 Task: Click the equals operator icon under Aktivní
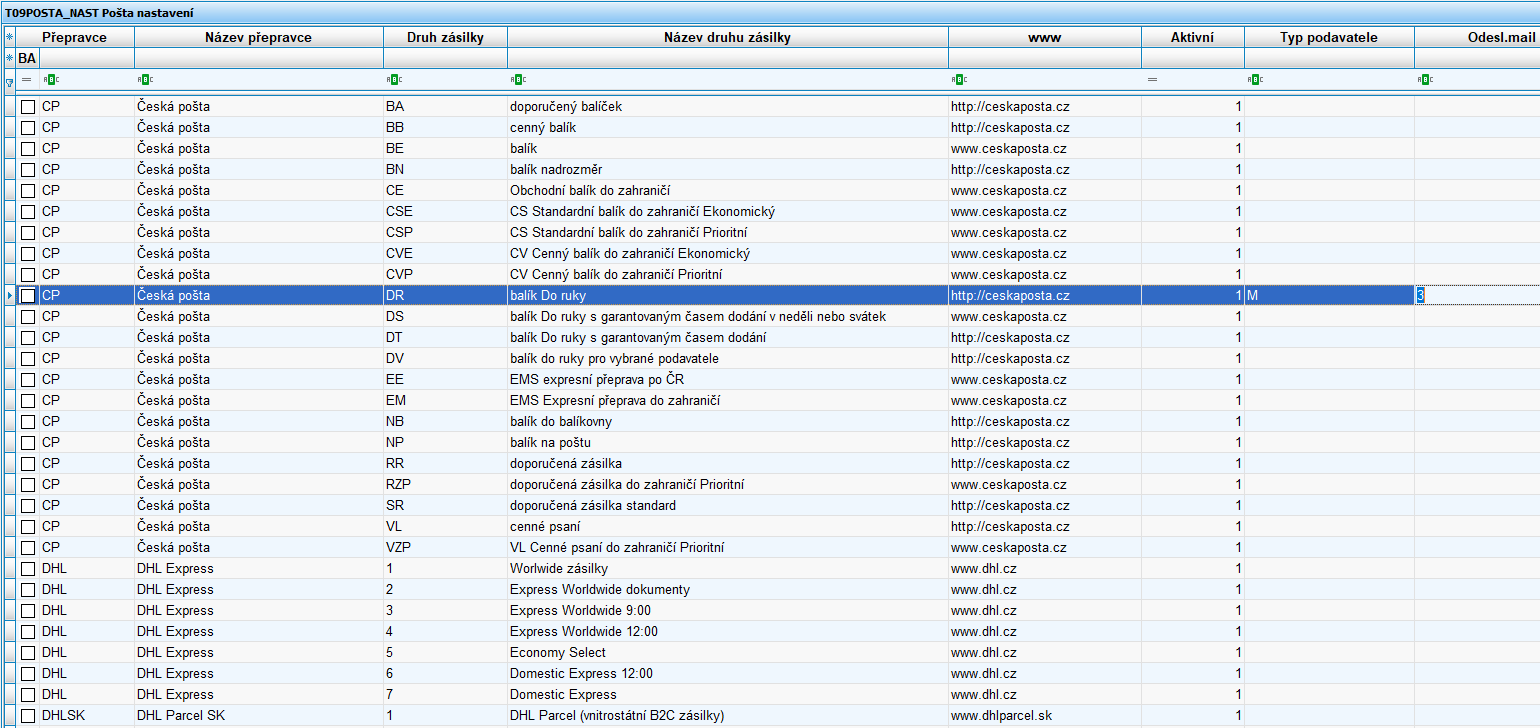coord(1152,79)
